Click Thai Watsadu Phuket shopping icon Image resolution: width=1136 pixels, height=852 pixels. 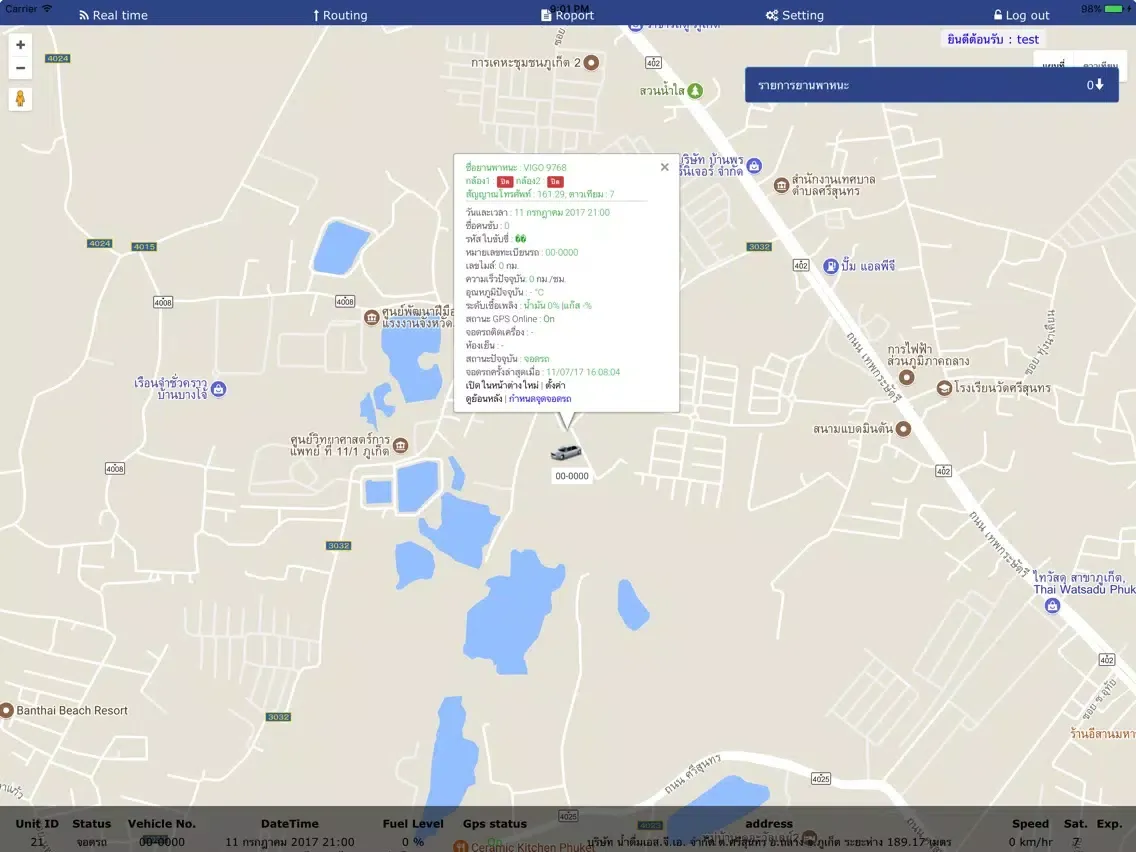coord(1053,606)
